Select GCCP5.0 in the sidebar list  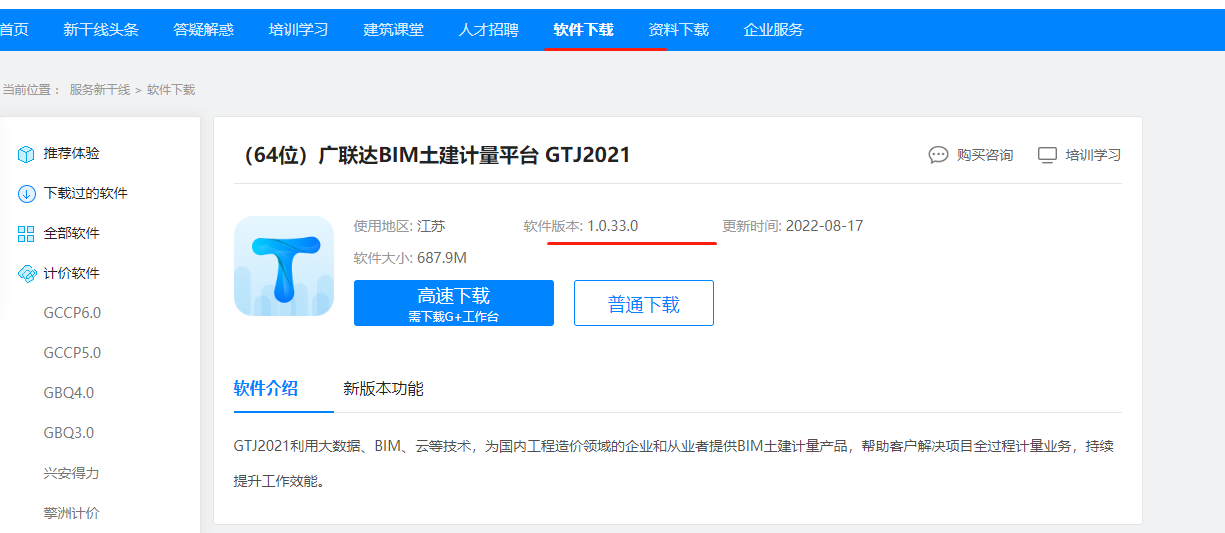(72, 353)
